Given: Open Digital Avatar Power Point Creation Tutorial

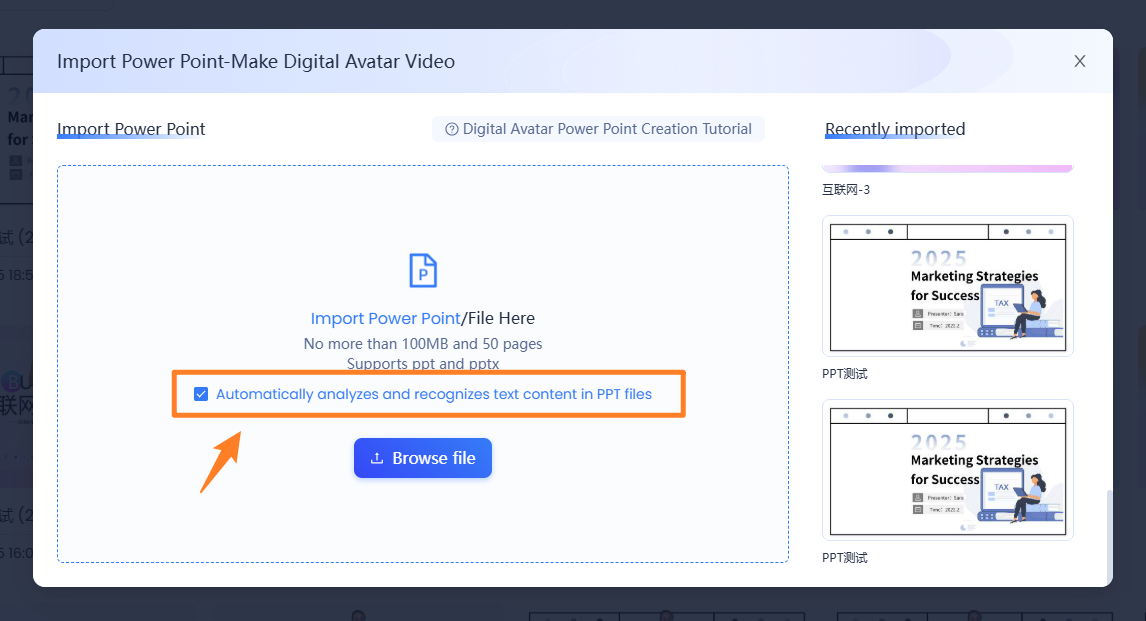Looking at the screenshot, I should coord(606,129).
